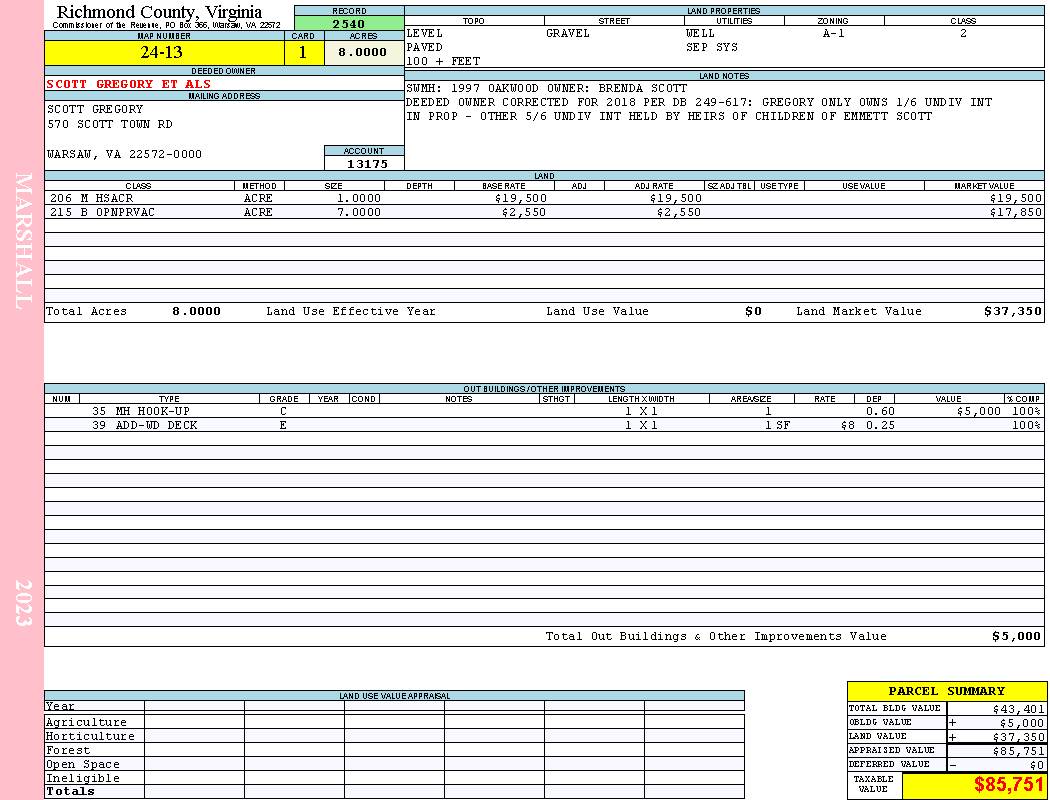Click market value $17,850

pos(1016,212)
